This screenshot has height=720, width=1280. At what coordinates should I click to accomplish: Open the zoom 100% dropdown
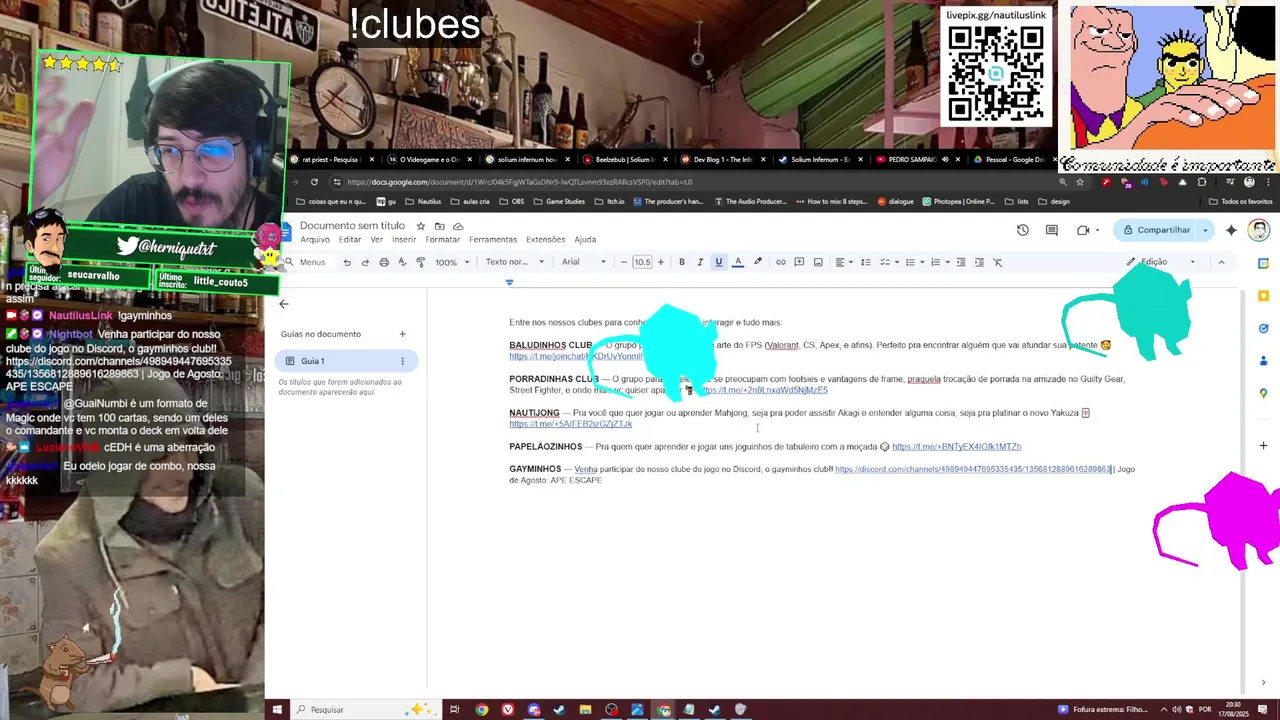(452, 262)
